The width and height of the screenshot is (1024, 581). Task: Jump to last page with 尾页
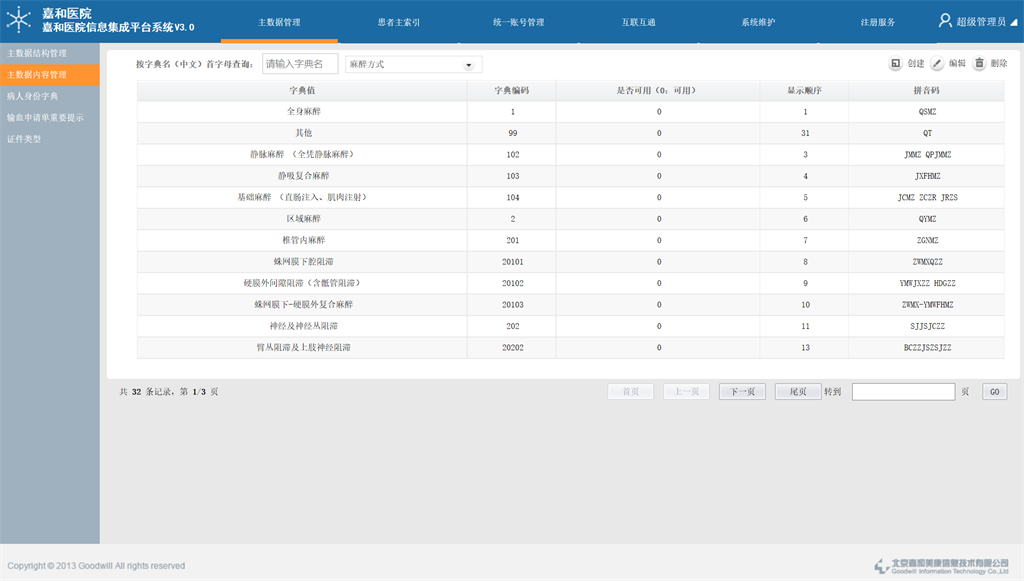click(797, 392)
